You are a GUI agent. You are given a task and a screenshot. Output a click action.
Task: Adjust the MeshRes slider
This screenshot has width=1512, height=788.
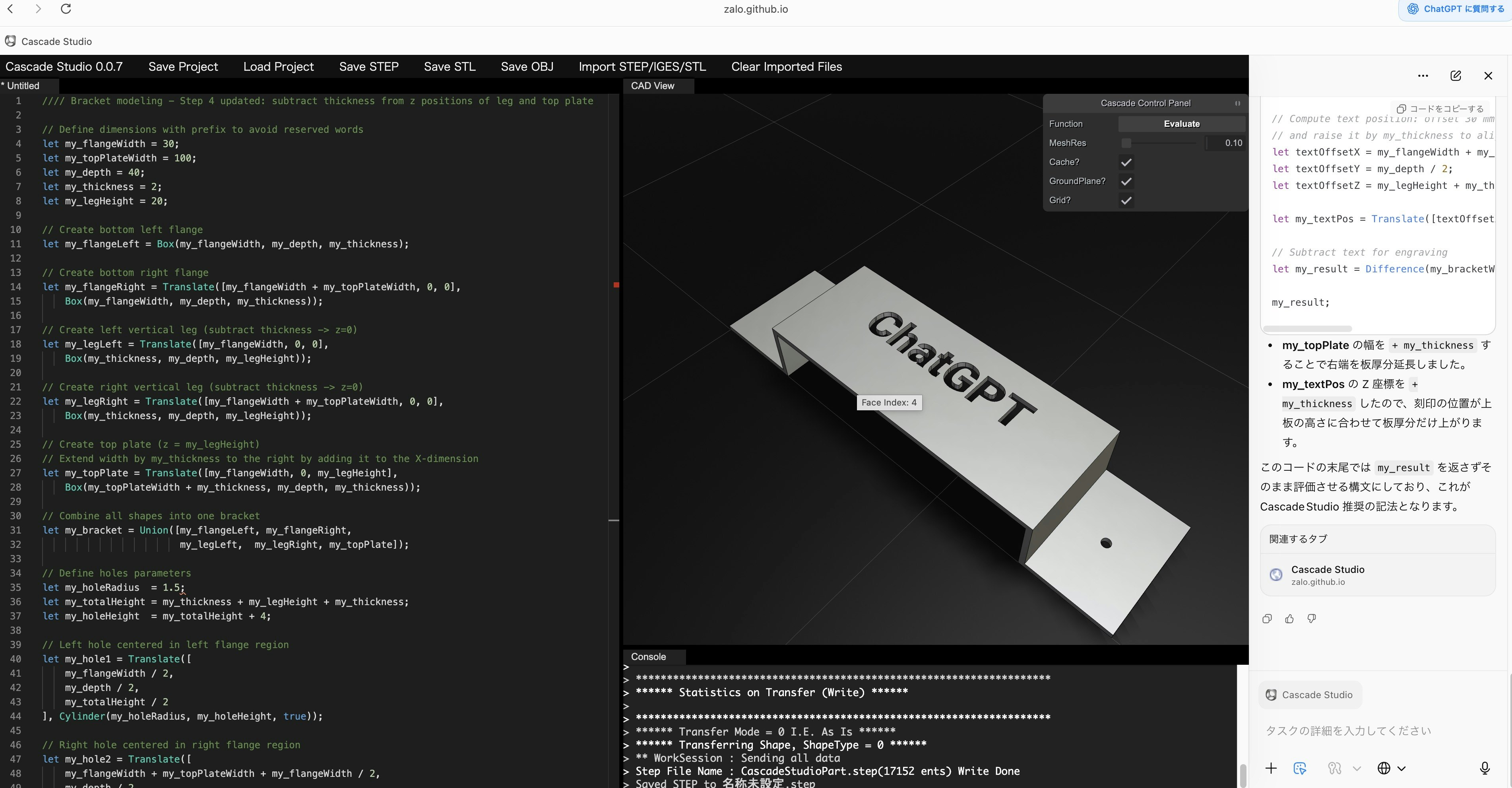[1126, 143]
